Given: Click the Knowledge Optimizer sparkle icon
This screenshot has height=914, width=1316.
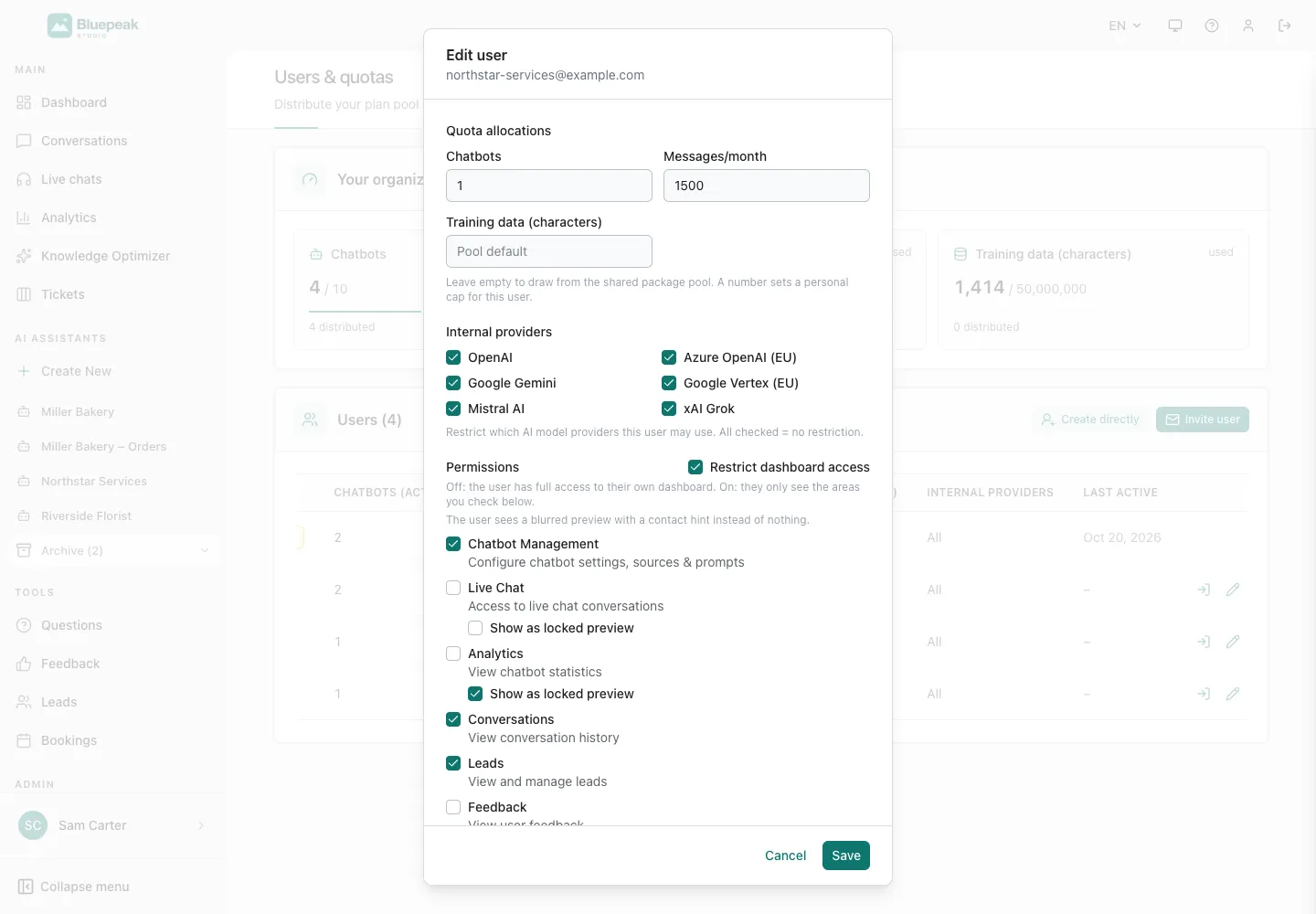Looking at the screenshot, I should (x=24, y=256).
